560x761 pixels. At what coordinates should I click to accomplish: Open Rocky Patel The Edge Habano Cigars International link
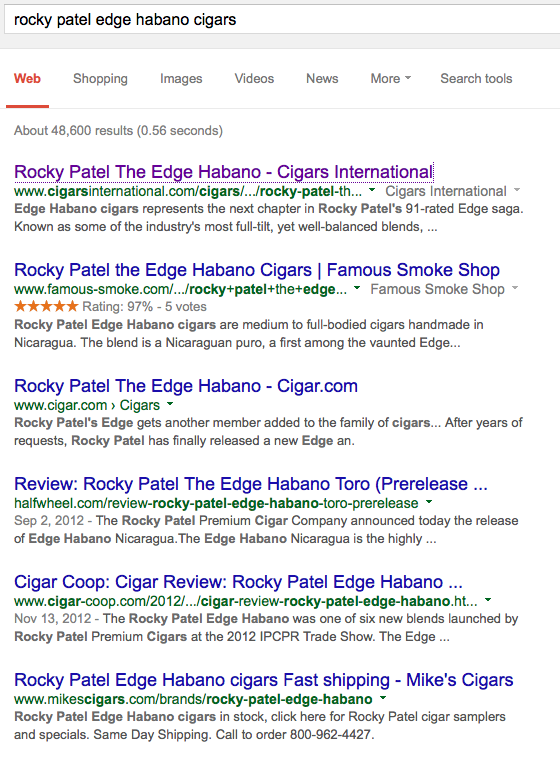pos(224,172)
